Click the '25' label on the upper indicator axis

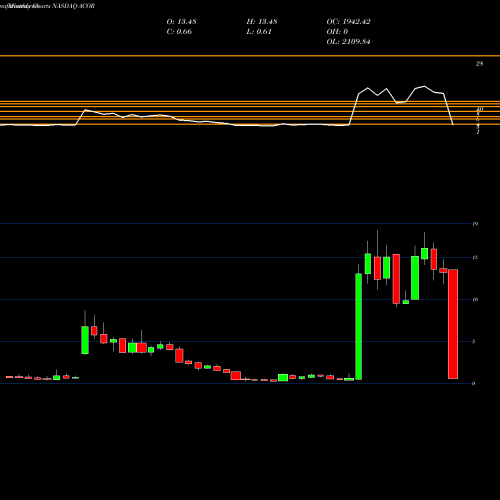pyautogui.click(x=479, y=64)
